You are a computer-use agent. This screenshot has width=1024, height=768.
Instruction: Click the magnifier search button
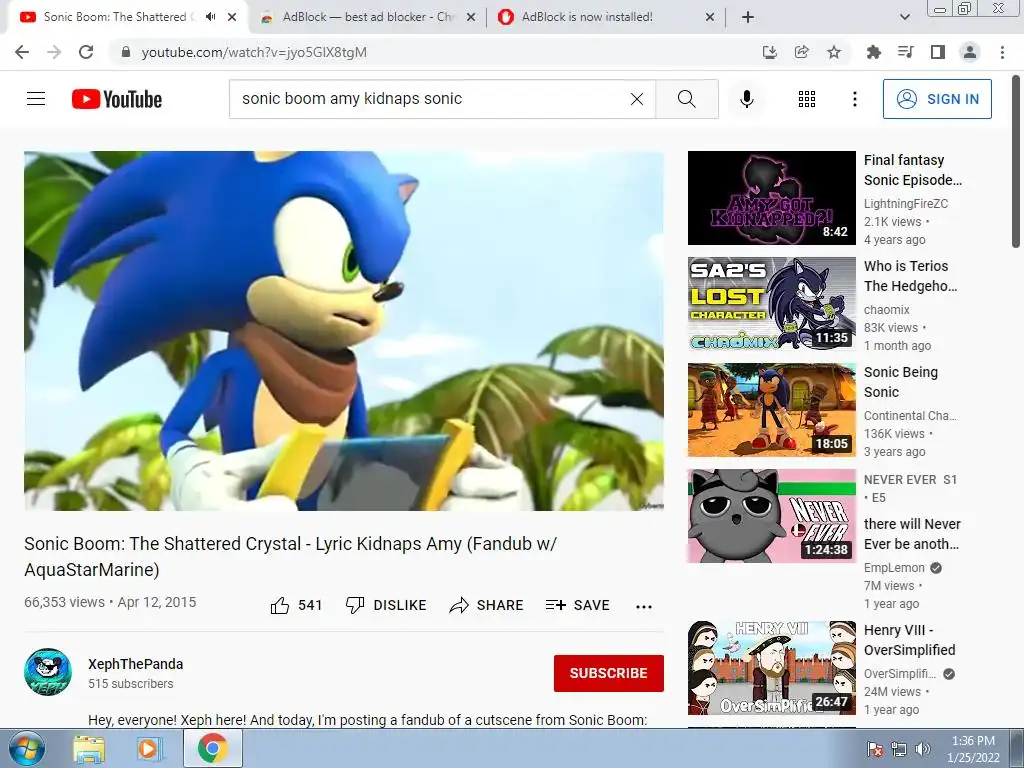[686, 99]
